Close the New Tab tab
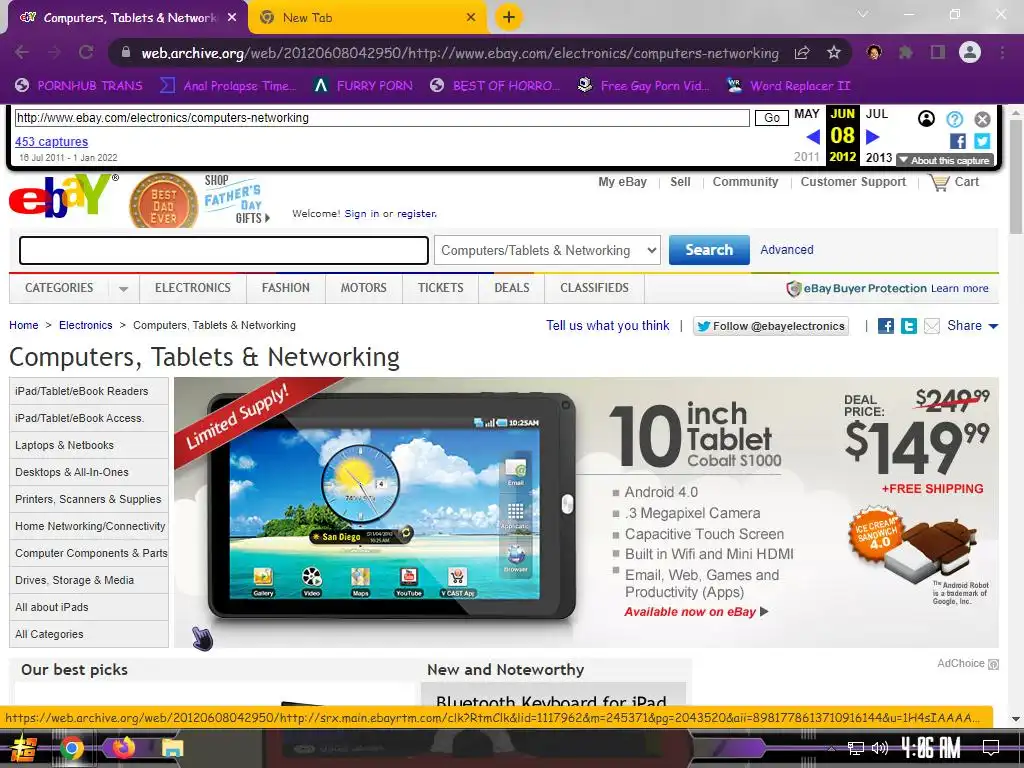The image size is (1024, 768). pos(471,18)
